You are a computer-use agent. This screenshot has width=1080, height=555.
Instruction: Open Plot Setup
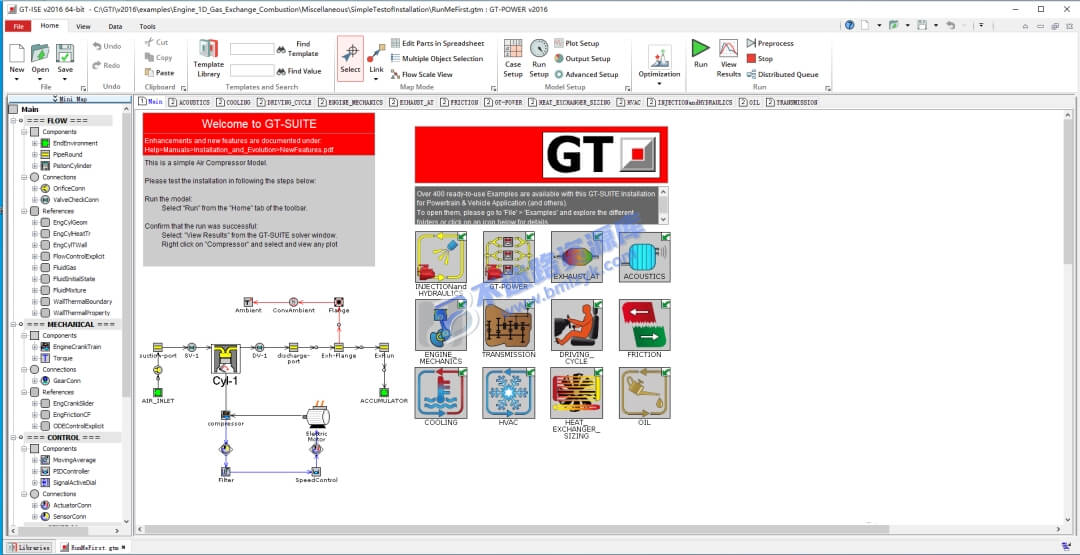(577, 43)
